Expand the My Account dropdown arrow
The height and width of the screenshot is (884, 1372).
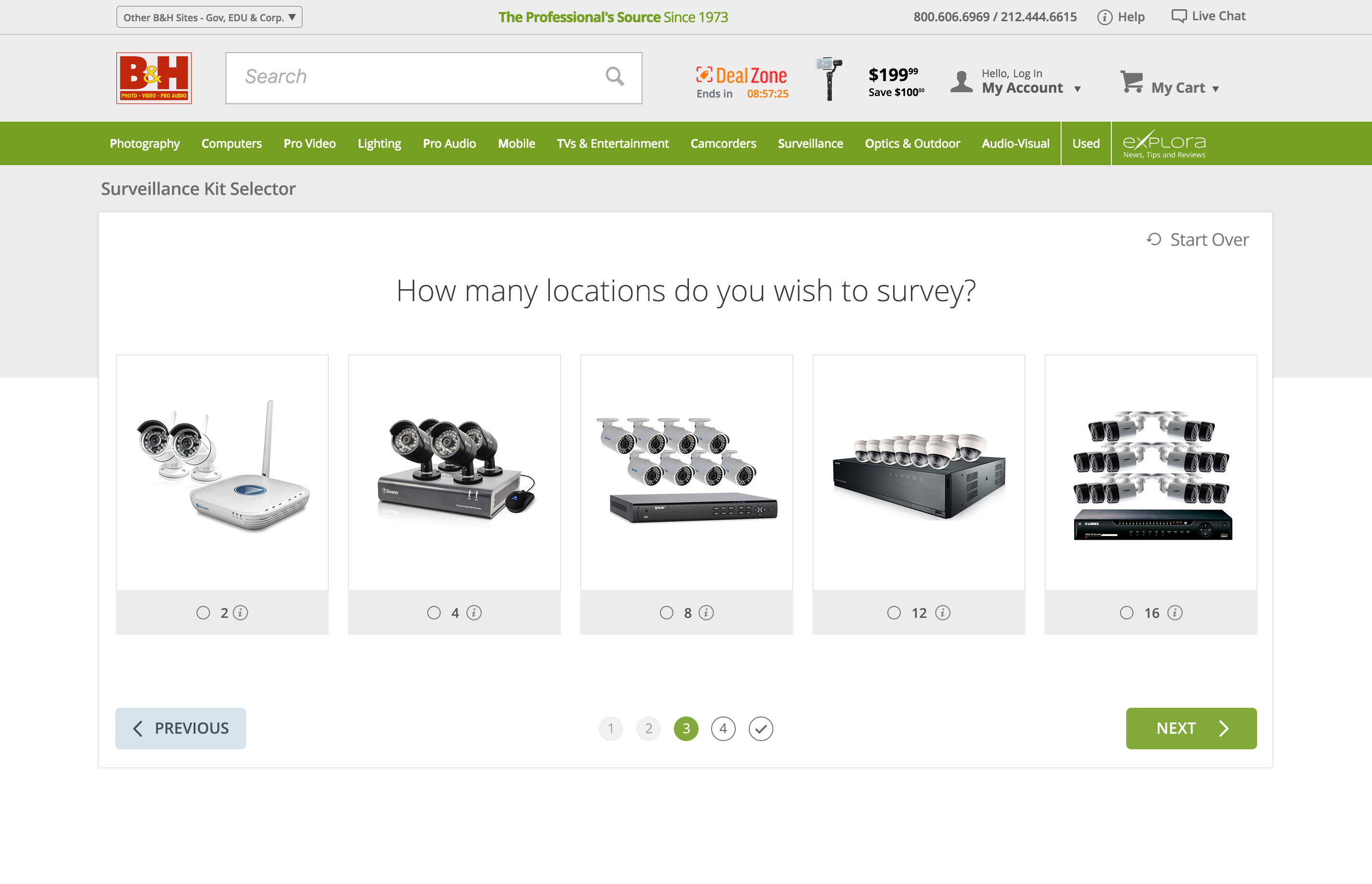tap(1078, 89)
